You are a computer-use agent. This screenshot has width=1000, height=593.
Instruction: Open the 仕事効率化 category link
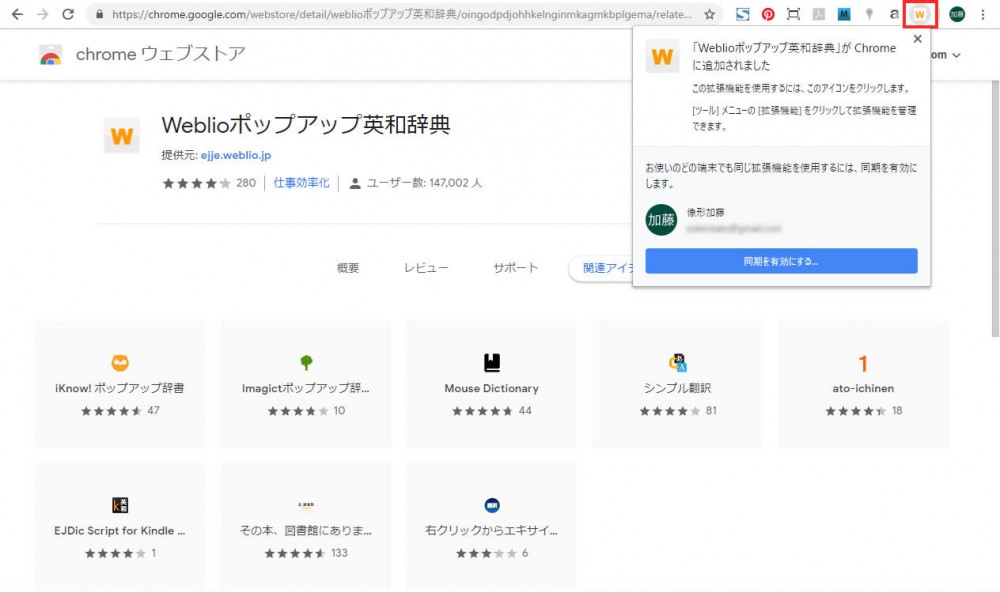301,183
